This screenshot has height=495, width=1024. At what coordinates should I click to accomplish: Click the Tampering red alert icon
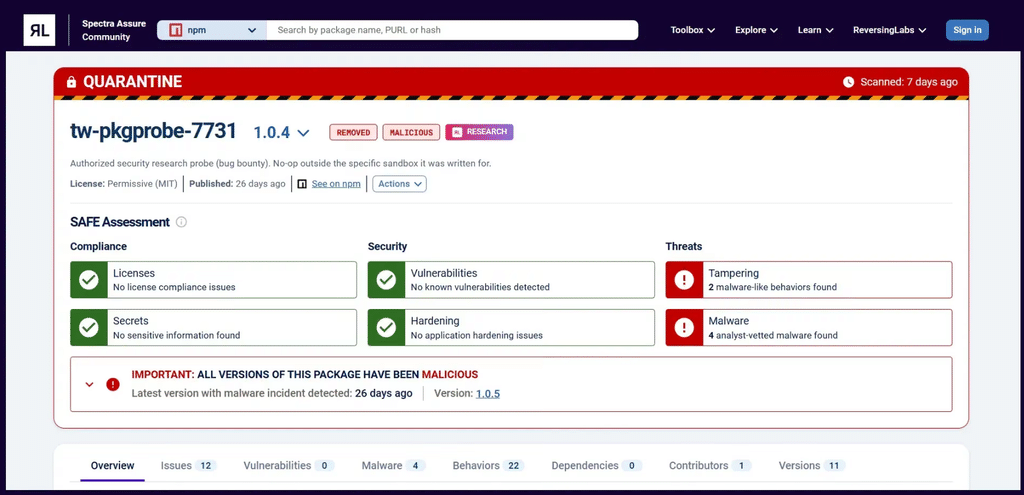pos(684,279)
